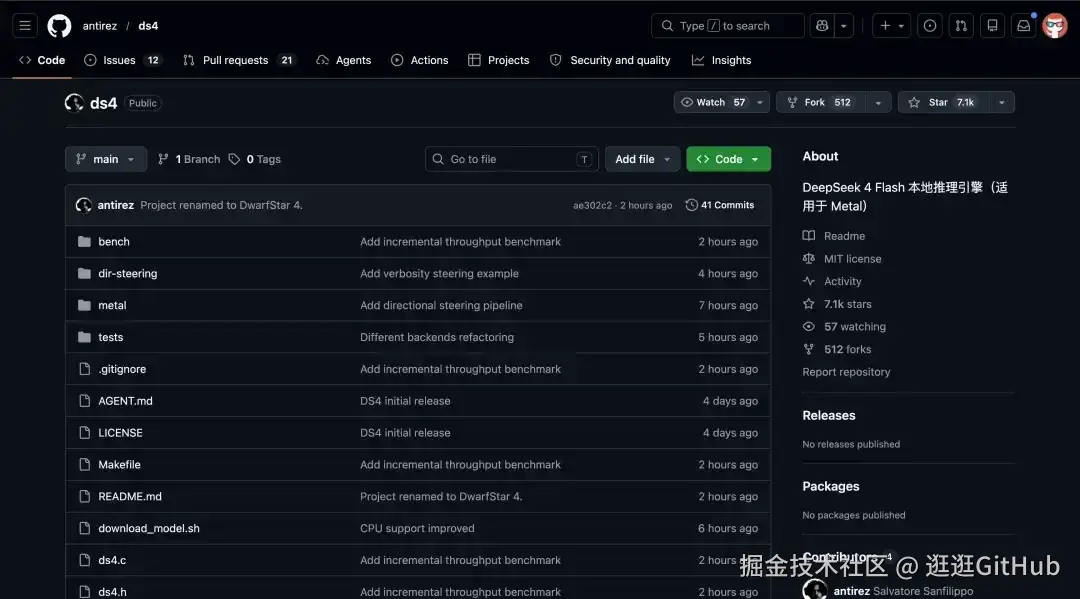Open the Actions tab
1080x599 pixels.
419,61
